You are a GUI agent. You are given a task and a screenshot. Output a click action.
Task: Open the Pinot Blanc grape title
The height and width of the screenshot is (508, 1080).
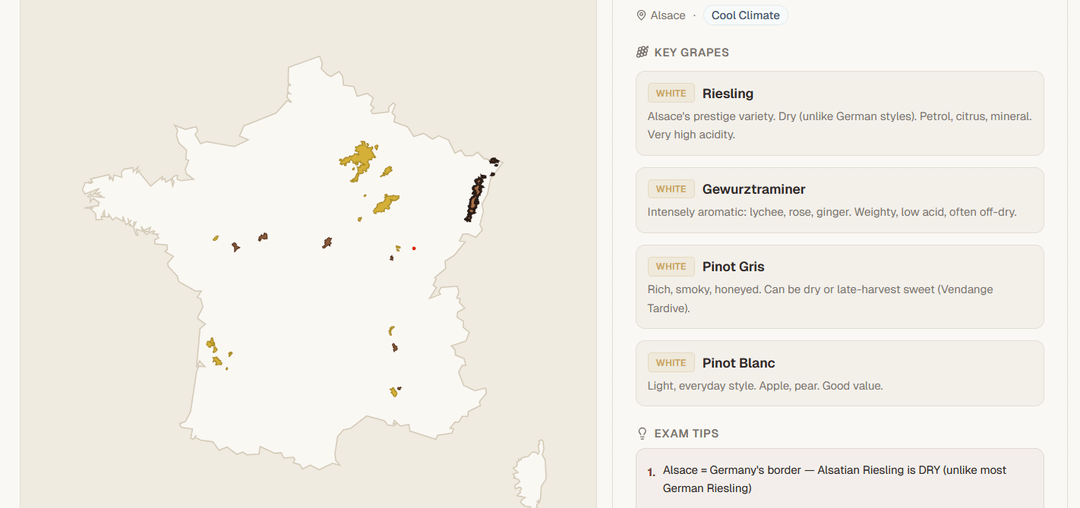(x=739, y=363)
